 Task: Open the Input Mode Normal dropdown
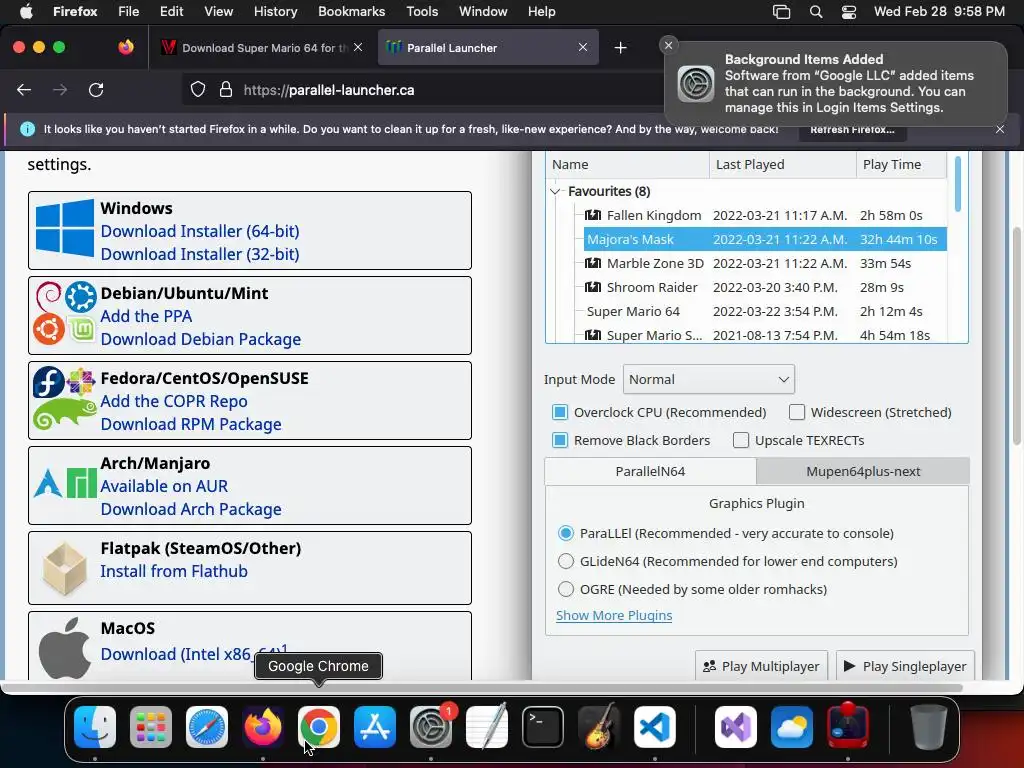pyautogui.click(x=709, y=379)
